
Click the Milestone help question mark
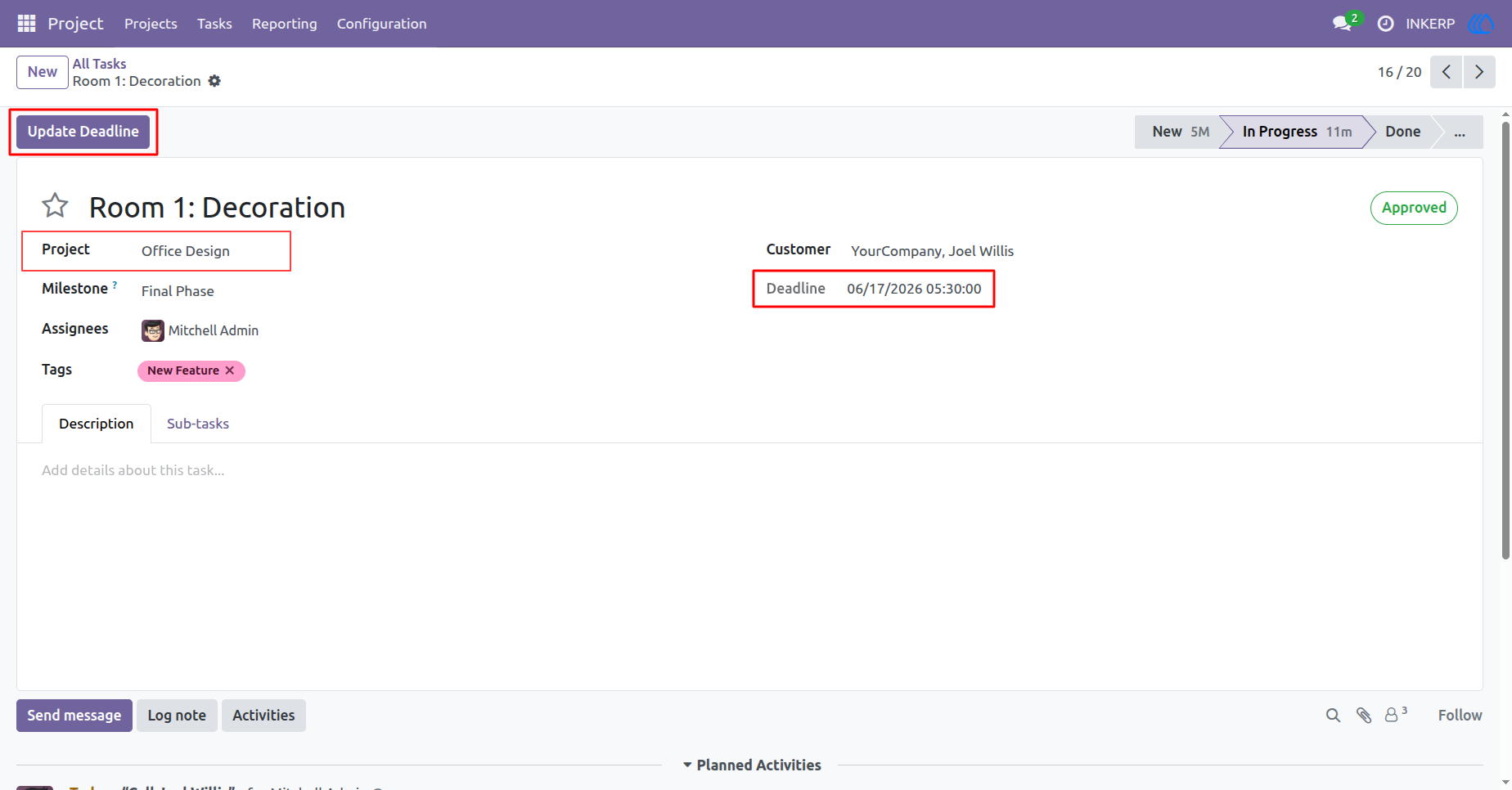tap(115, 285)
